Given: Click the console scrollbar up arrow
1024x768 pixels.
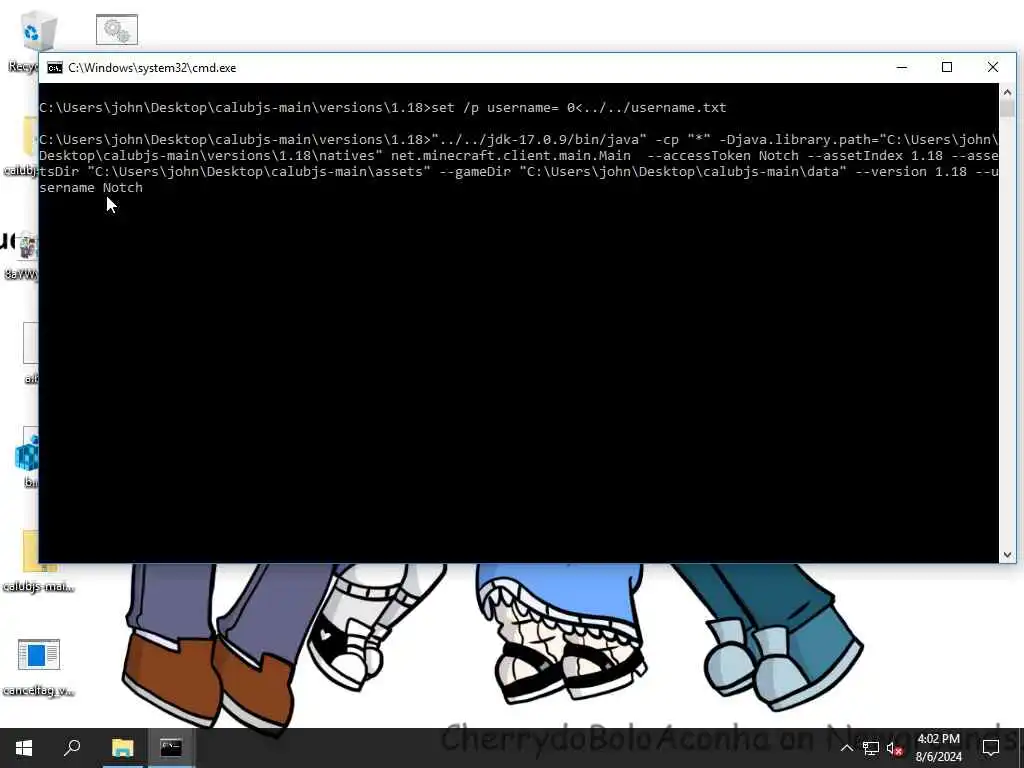Looking at the screenshot, I should click(x=1007, y=92).
